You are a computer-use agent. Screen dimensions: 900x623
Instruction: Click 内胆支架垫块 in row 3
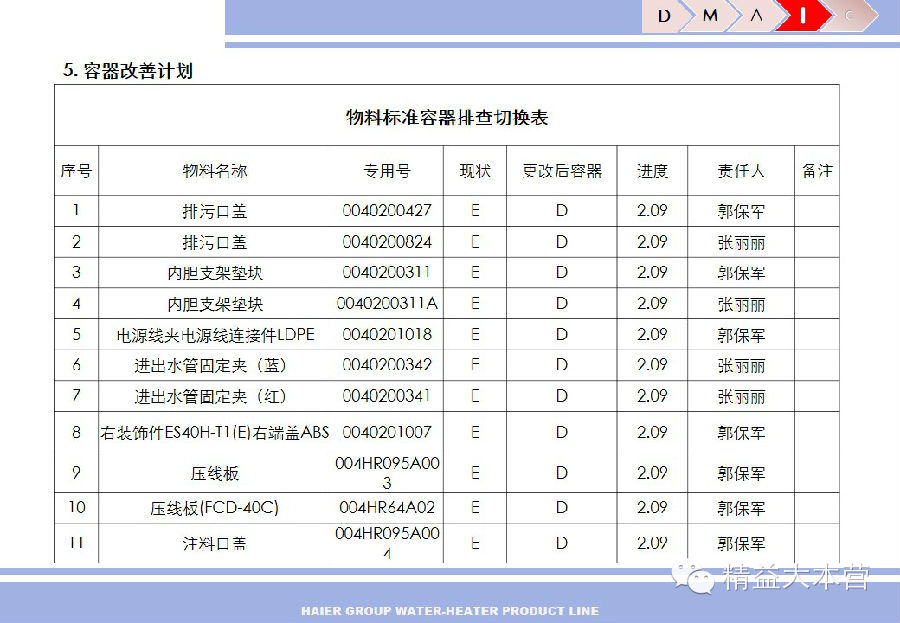click(x=215, y=273)
